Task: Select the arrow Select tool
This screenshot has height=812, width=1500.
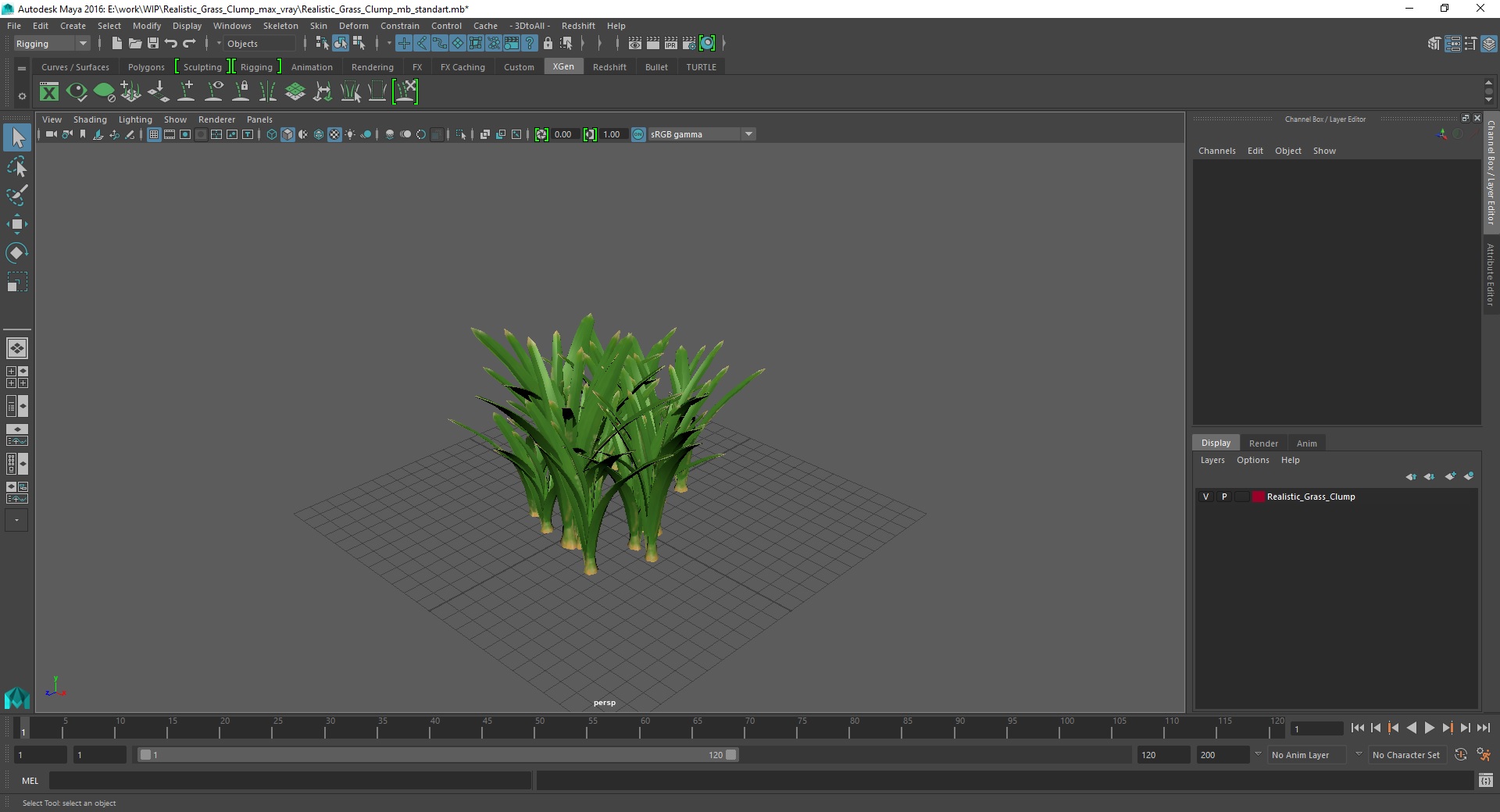Action: (17, 137)
